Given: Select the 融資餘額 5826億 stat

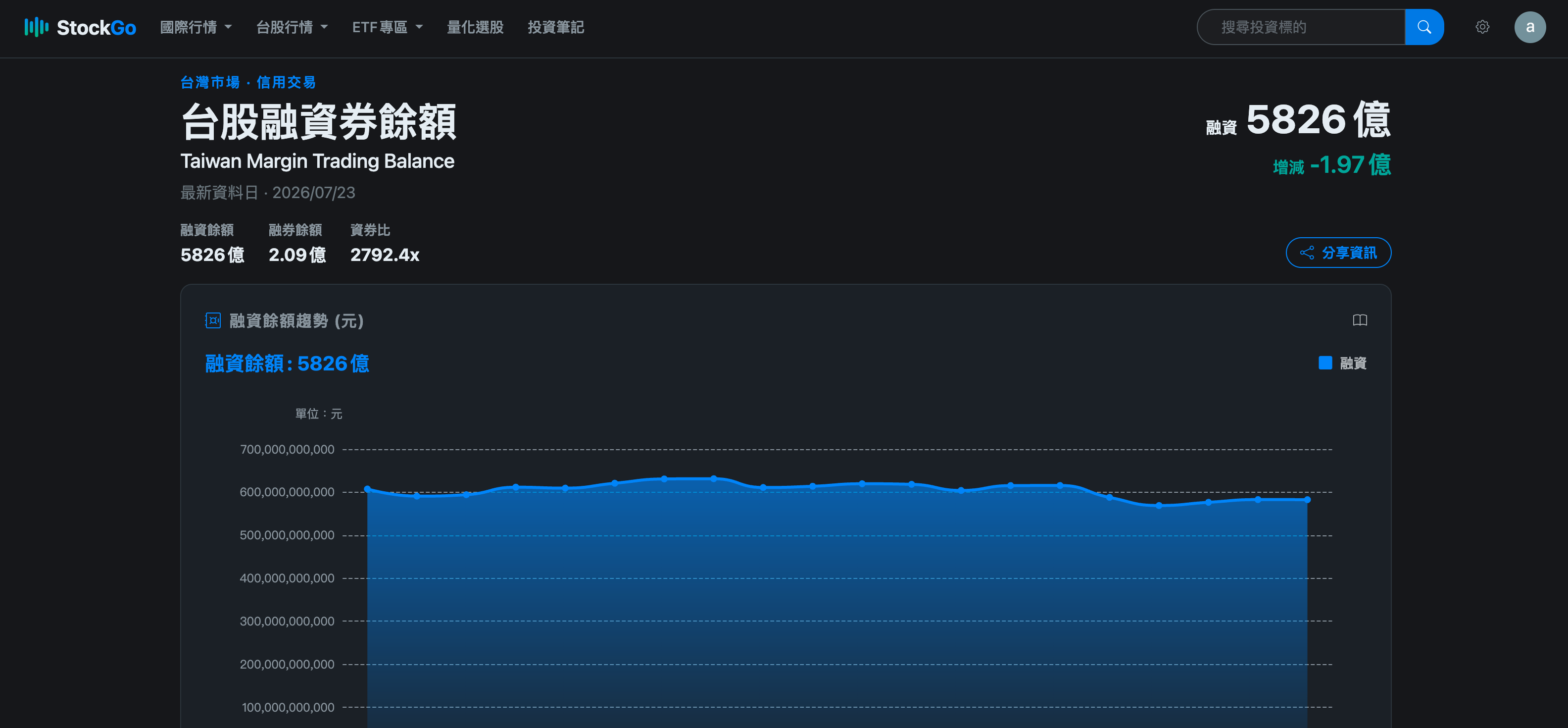Looking at the screenshot, I should pyautogui.click(x=212, y=243).
